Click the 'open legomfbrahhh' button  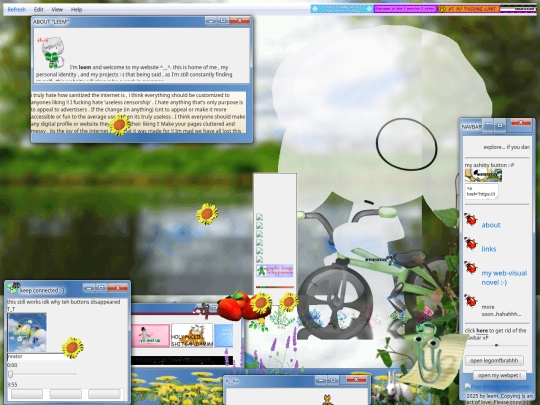pyautogui.click(x=494, y=361)
